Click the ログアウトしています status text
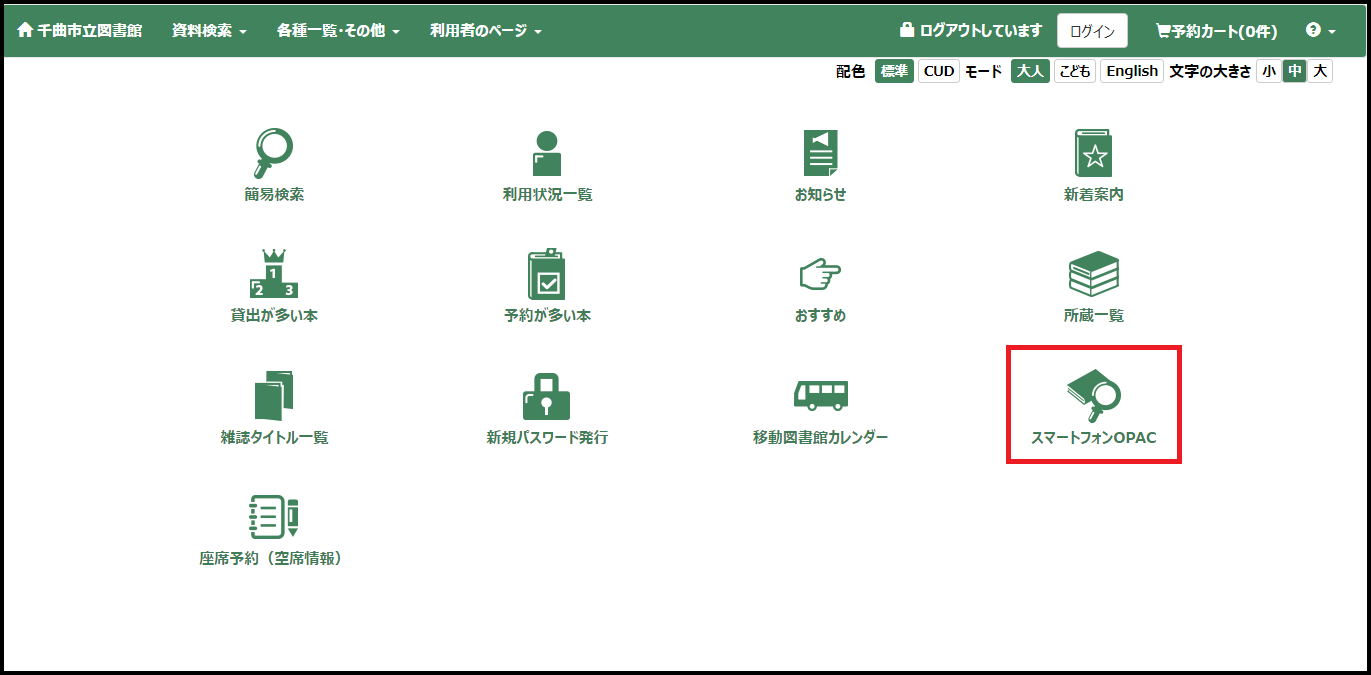Image resolution: width=1371 pixels, height=675 pixels. pyautogui.click(x=981, y=31)
